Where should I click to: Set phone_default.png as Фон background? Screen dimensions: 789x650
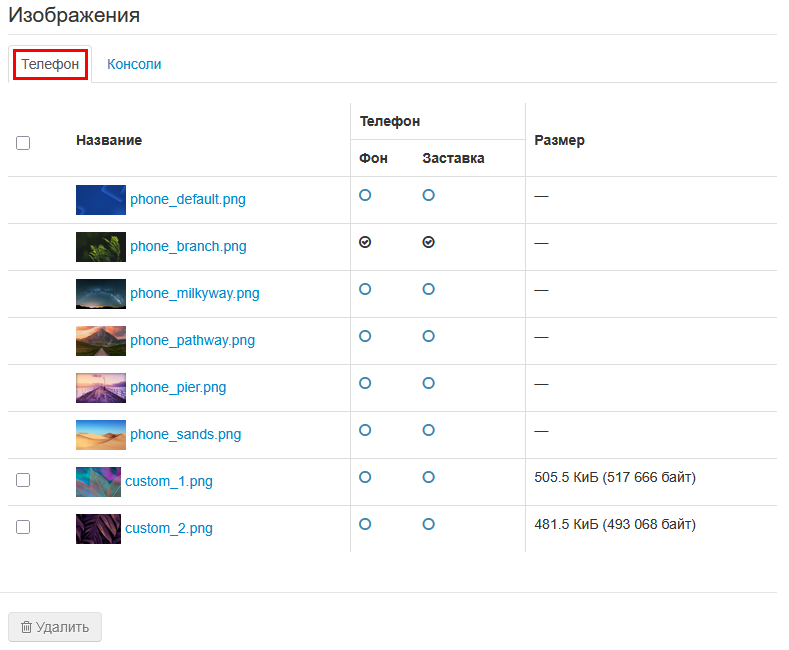click(x=365, y=195)
